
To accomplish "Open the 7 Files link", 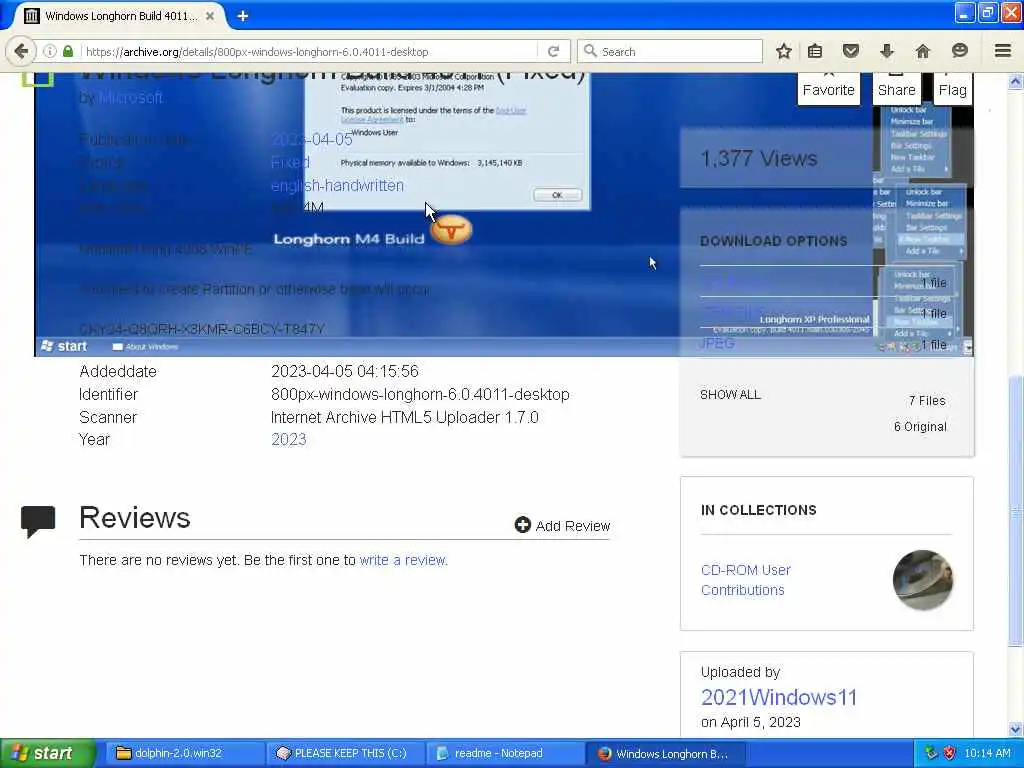I will (927, 400).
